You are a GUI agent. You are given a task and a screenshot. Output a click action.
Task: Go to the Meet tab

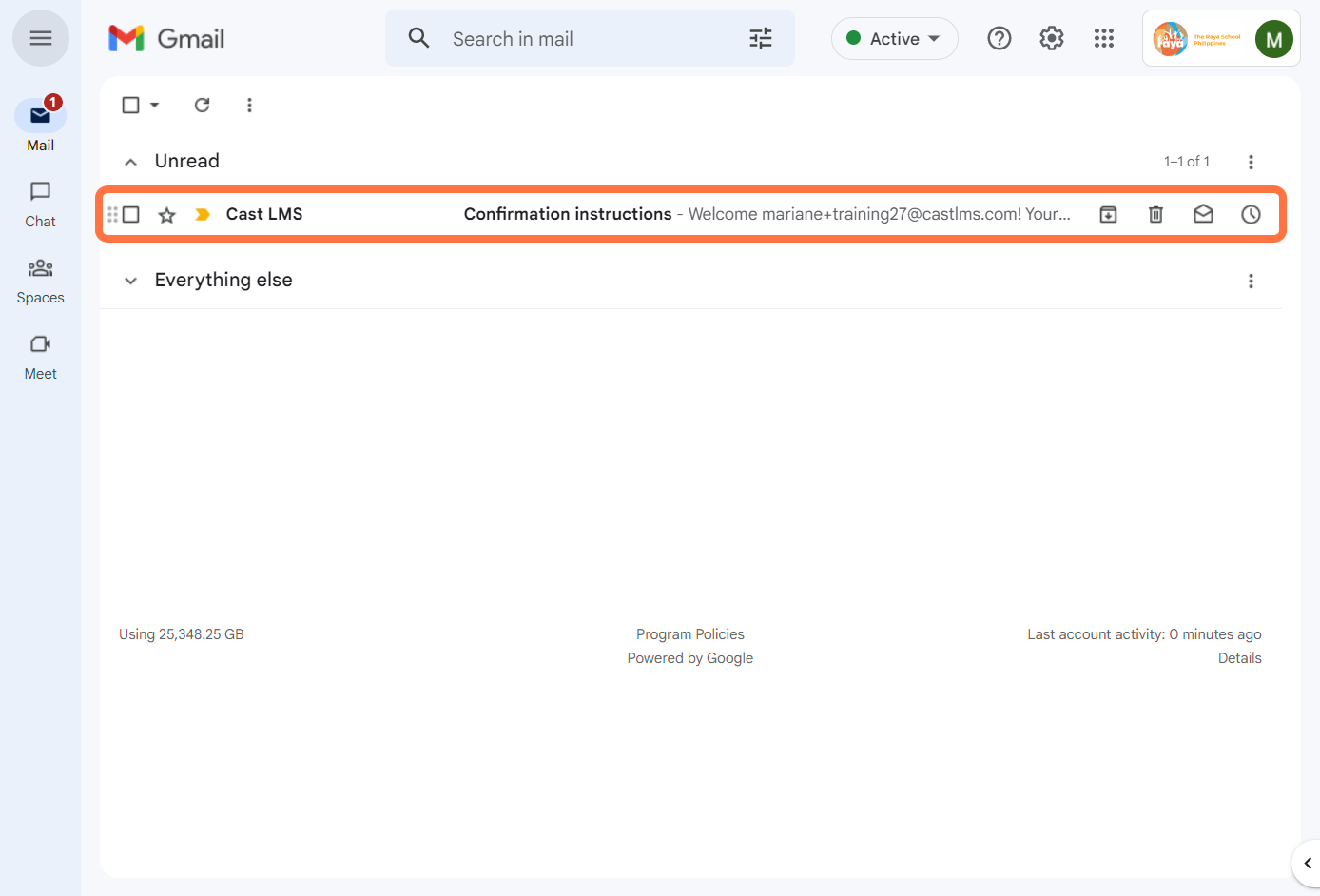[x=40, y=356]
